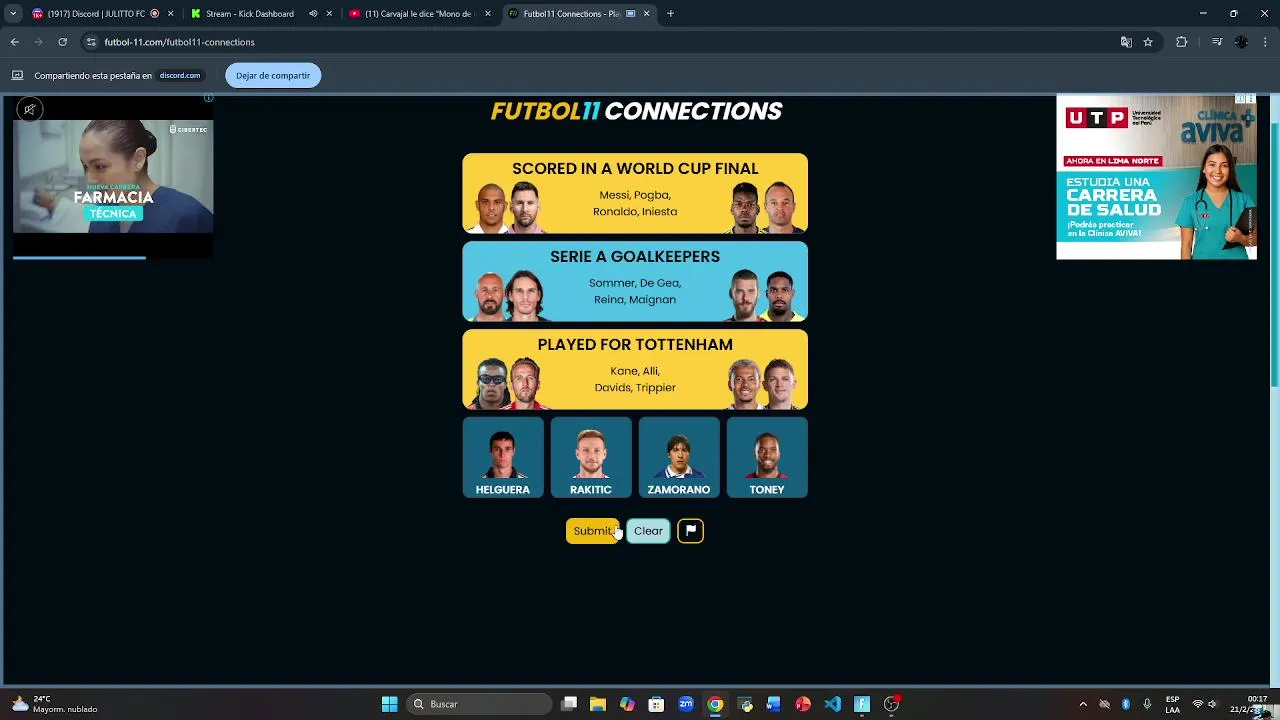Click the Scored in a World Cup Final group

635,193
